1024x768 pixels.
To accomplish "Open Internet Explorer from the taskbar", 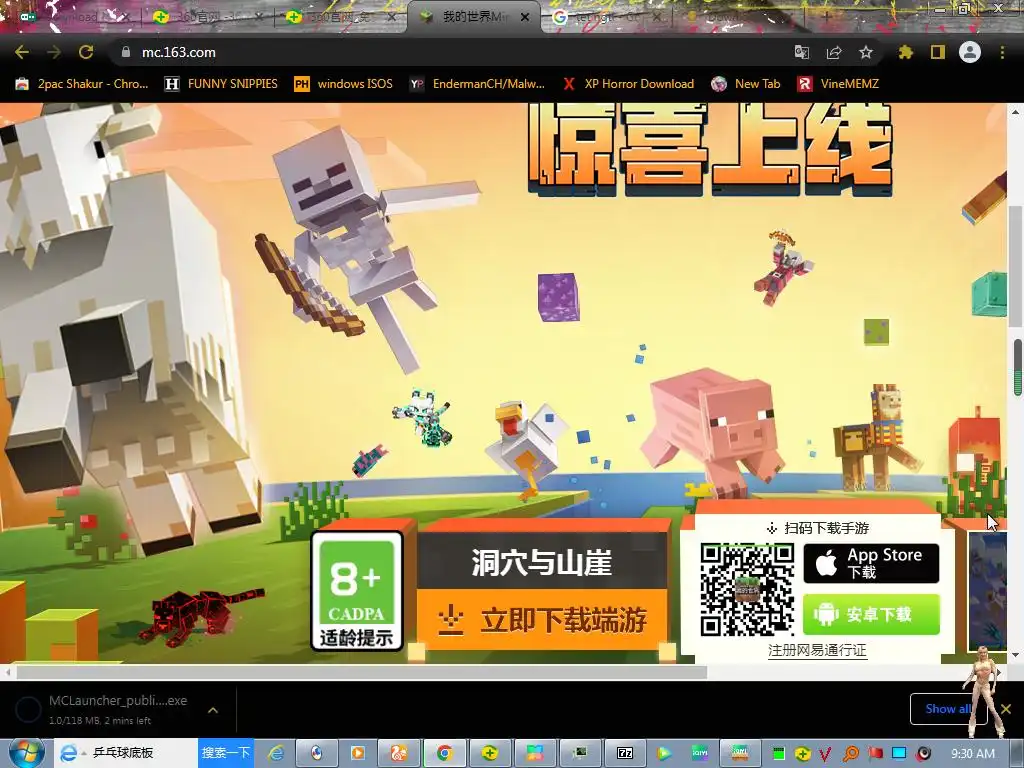I will coord(276,753).
